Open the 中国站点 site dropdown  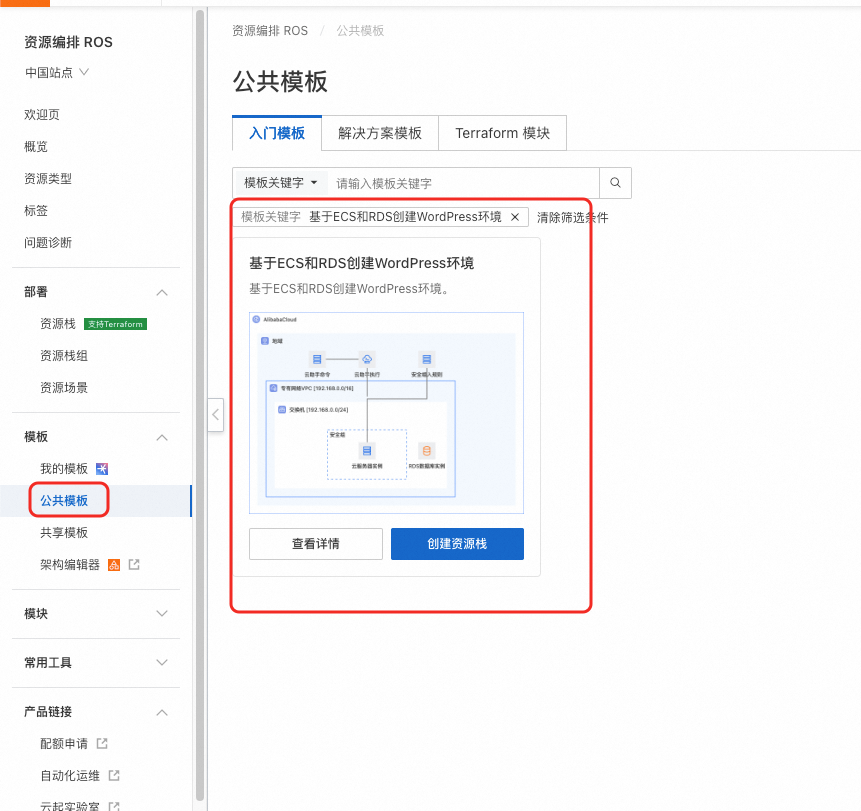pyautogui.click(x=57, y=72)
